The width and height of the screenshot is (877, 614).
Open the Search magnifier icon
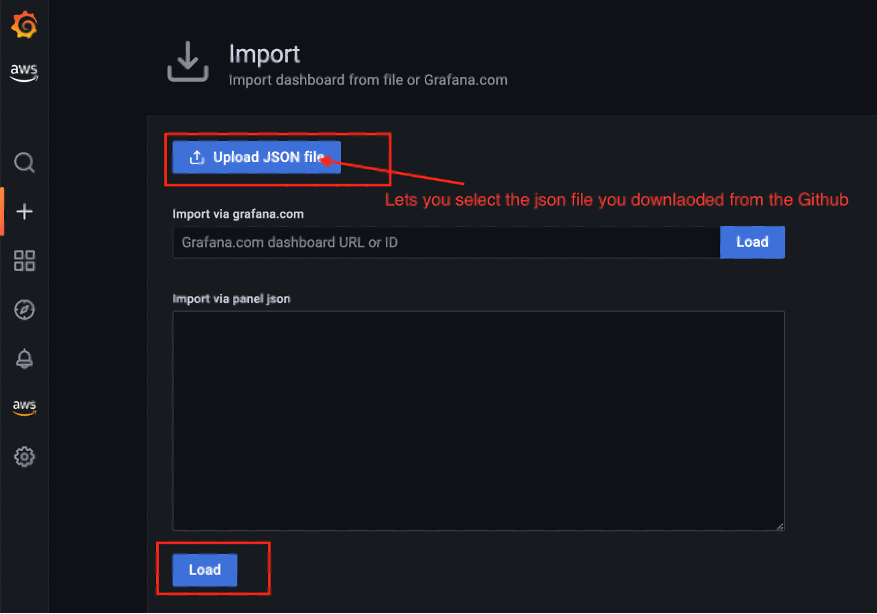(x=23, y=162)
